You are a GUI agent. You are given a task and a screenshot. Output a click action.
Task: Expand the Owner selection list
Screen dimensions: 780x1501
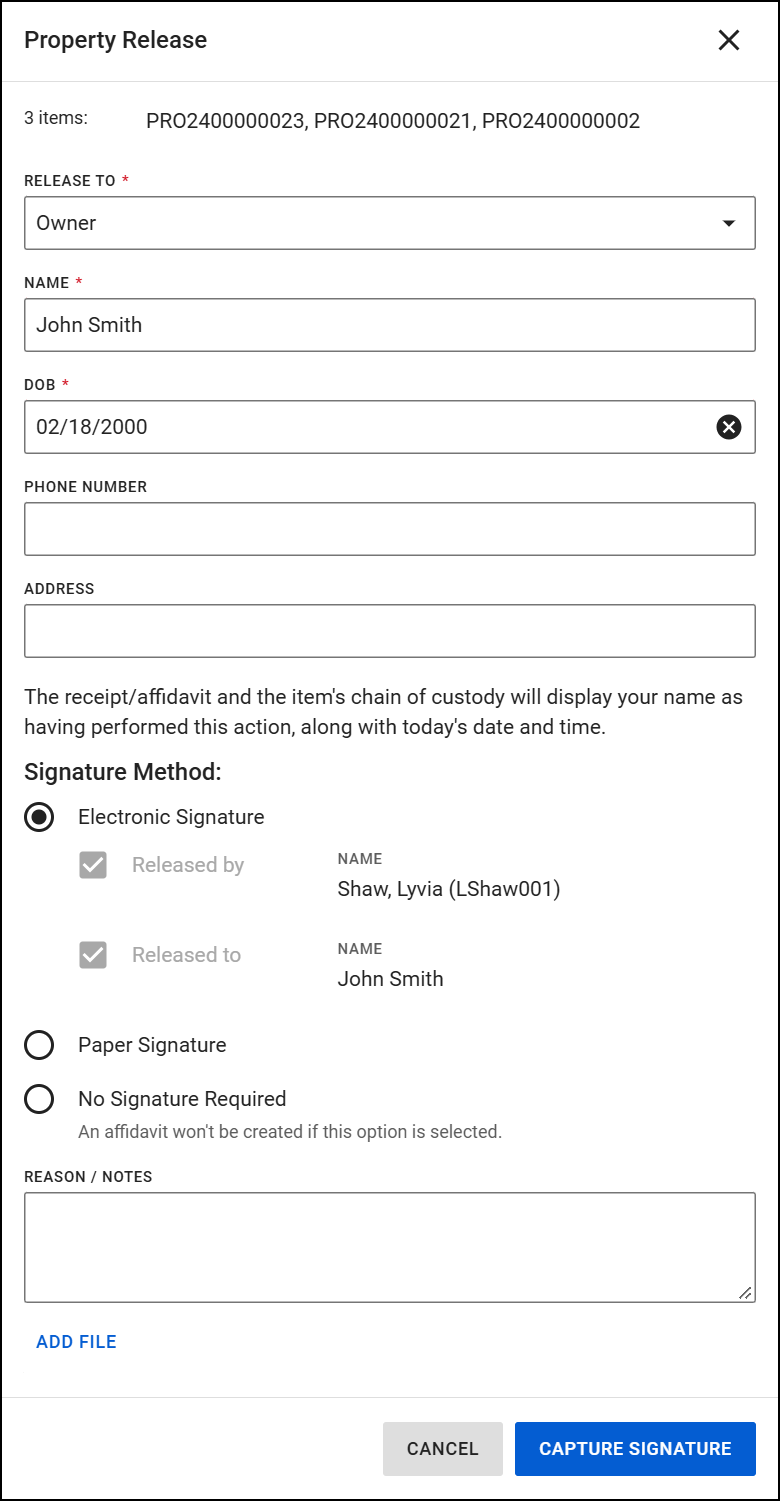pos(390,223)
